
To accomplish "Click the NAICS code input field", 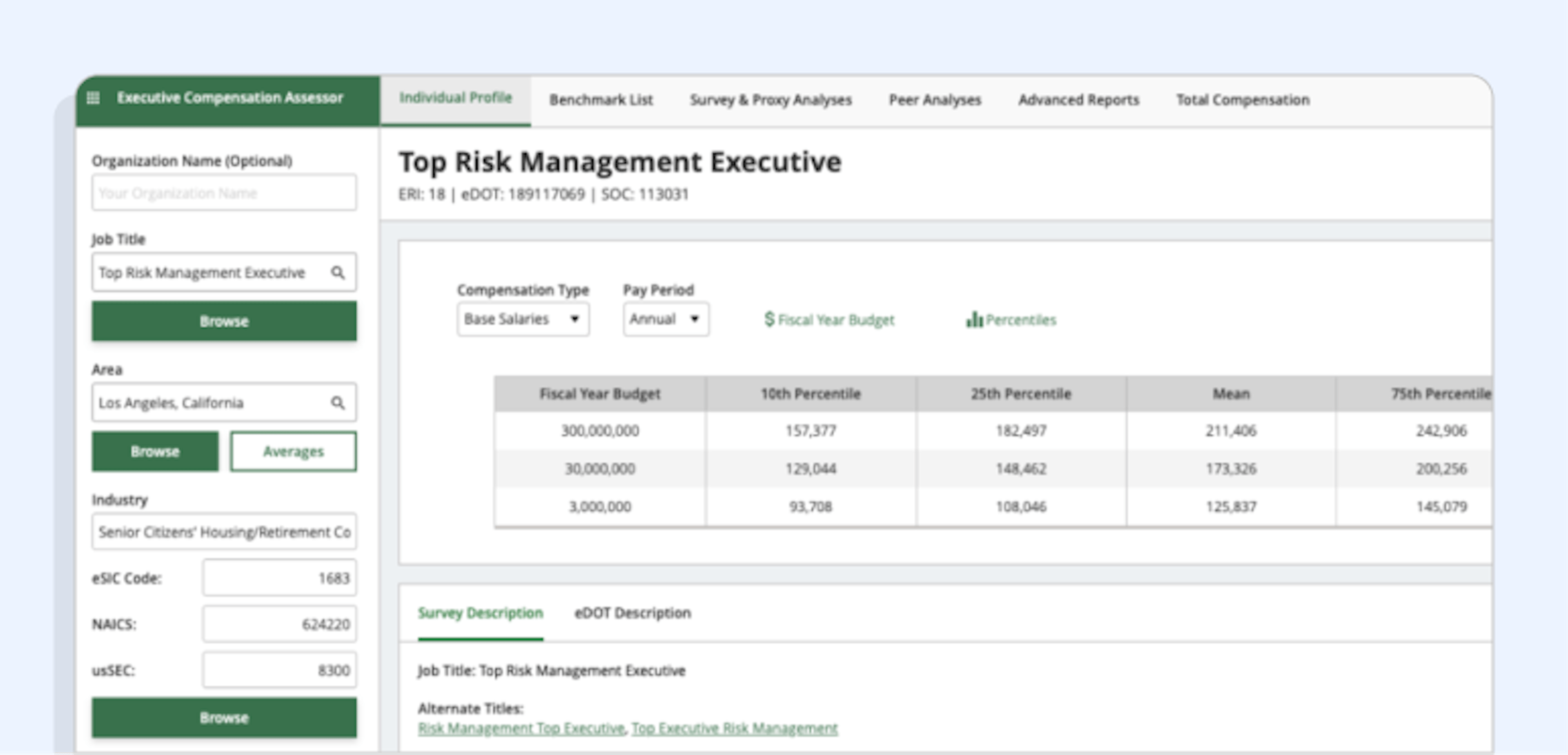I will (x=279, y=624).
